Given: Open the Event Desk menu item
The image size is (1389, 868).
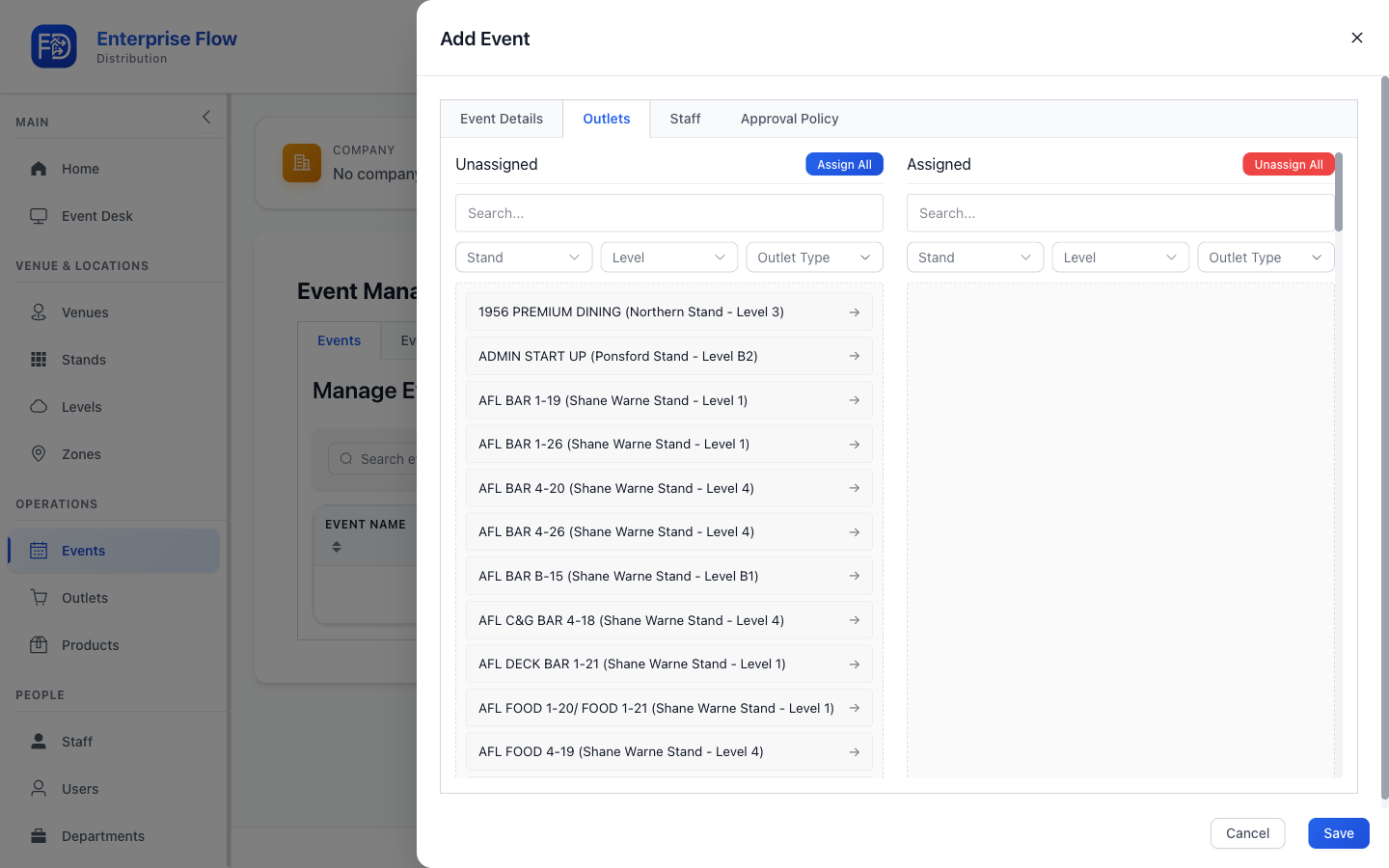Looking at the screenshot, I should point(114,216).
